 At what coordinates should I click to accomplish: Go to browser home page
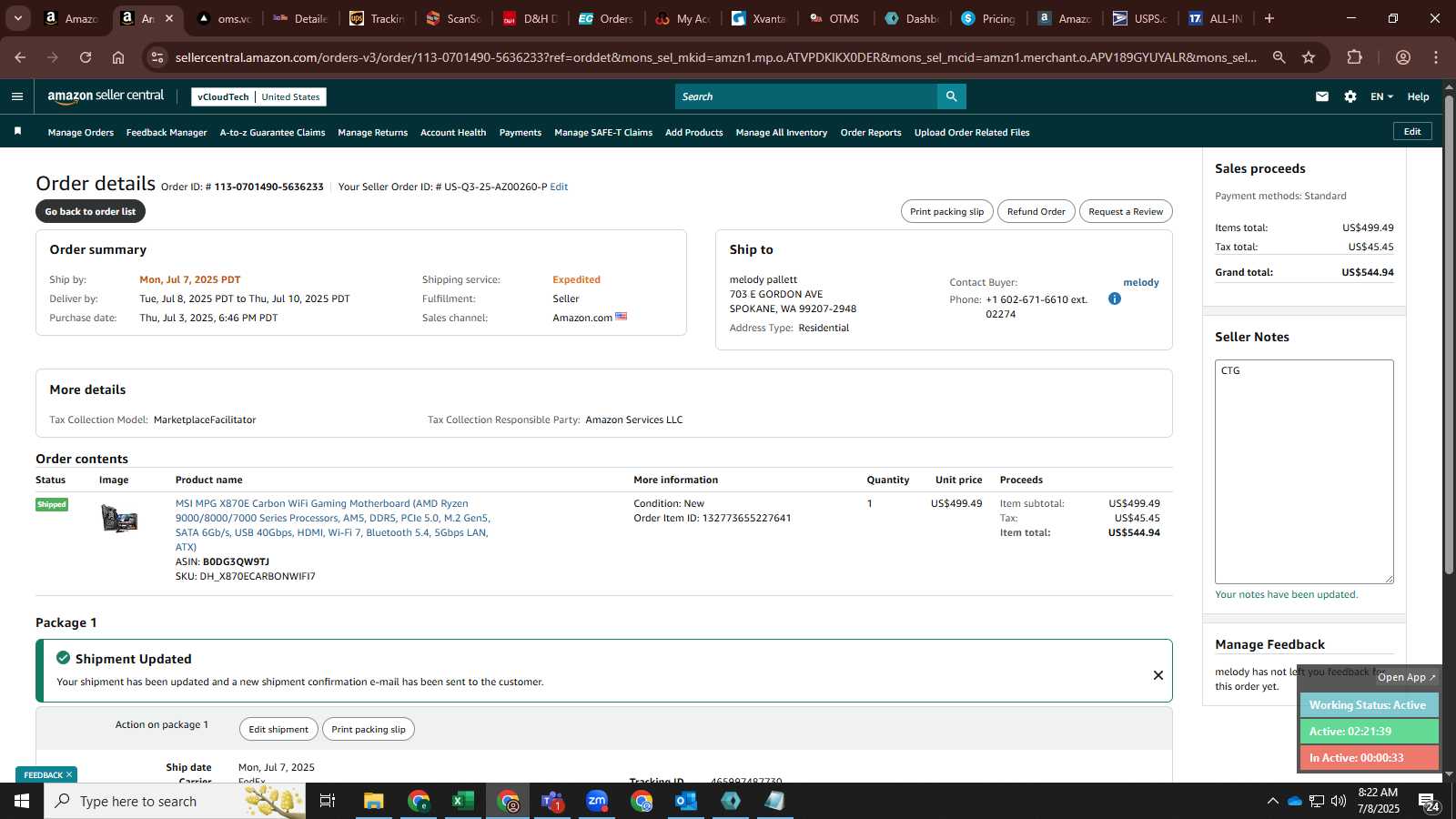(x=118, y=57)
